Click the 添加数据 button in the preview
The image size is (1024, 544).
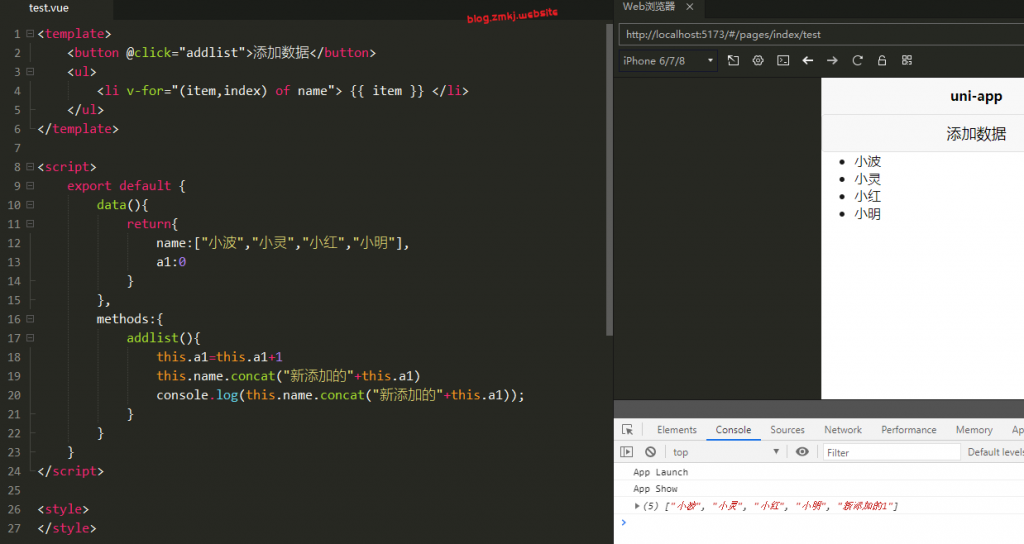pos(975,134)
